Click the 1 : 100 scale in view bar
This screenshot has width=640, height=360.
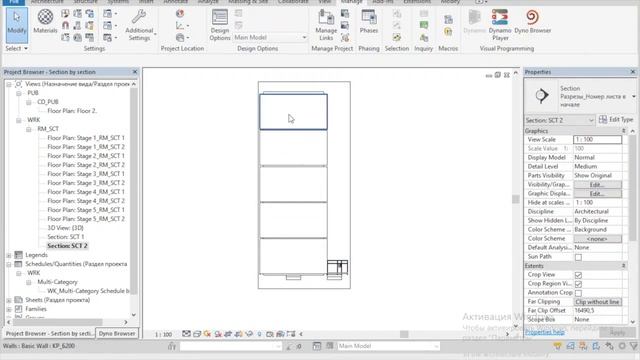pyautogui.click(x=163, y=334)
